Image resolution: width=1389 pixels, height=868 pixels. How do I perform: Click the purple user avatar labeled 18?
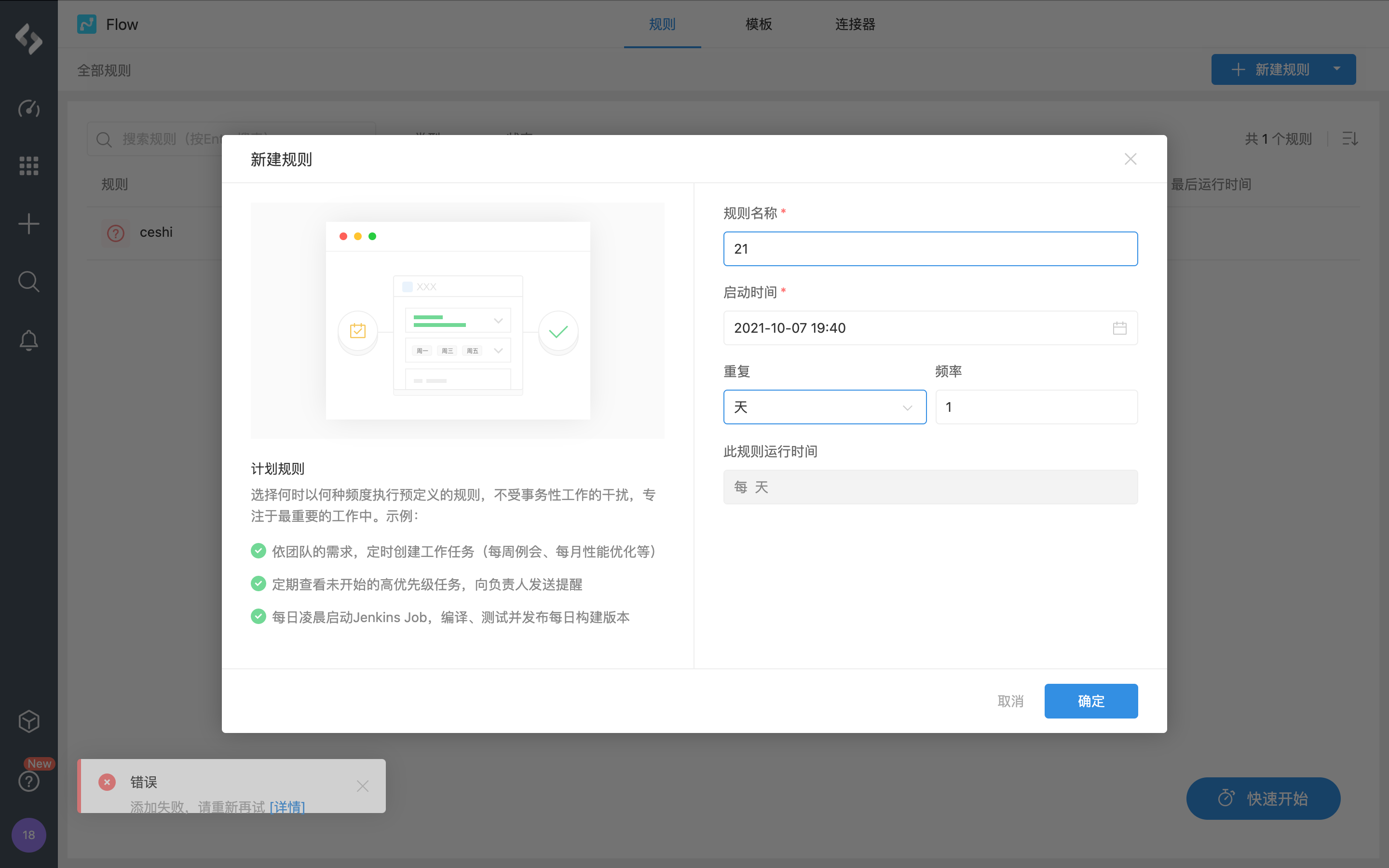(x=29, y=835)
